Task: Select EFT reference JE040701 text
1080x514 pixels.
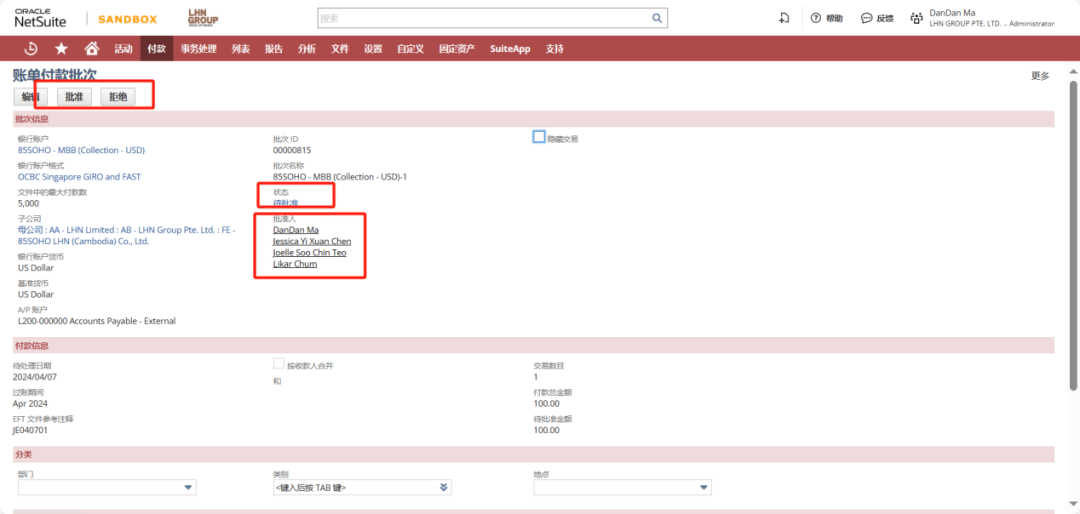Action: pyautogui.click(x=32, y=429)
